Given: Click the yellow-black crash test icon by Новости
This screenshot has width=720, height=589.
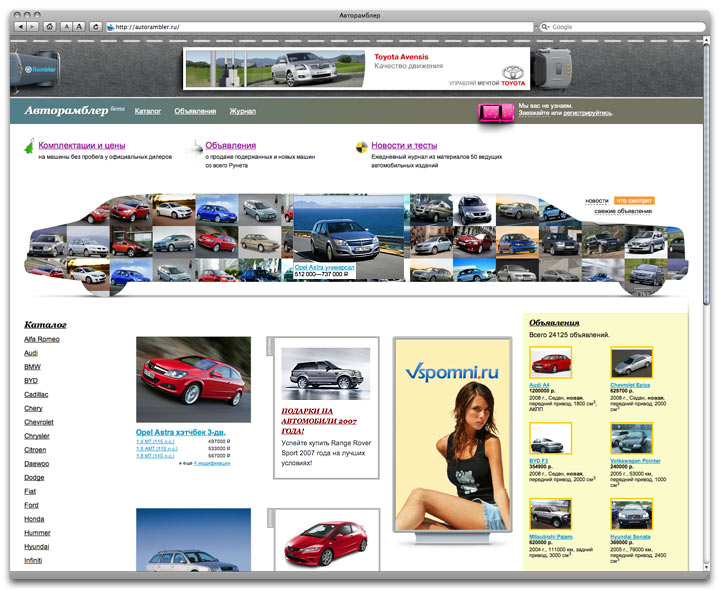Looking at the screenshot, I should point(362,147).
